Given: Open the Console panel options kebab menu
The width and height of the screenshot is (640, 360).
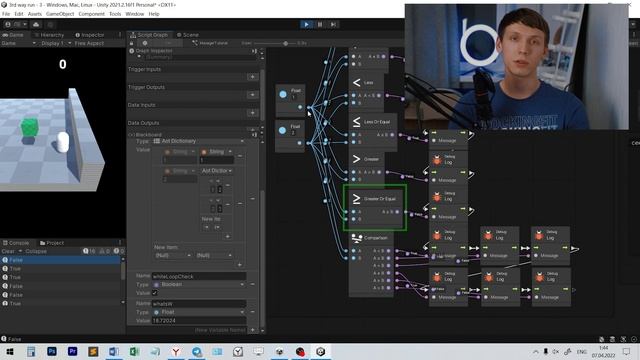Looking at the screenshot, I should pyautogui.click(x=120, y=243).
